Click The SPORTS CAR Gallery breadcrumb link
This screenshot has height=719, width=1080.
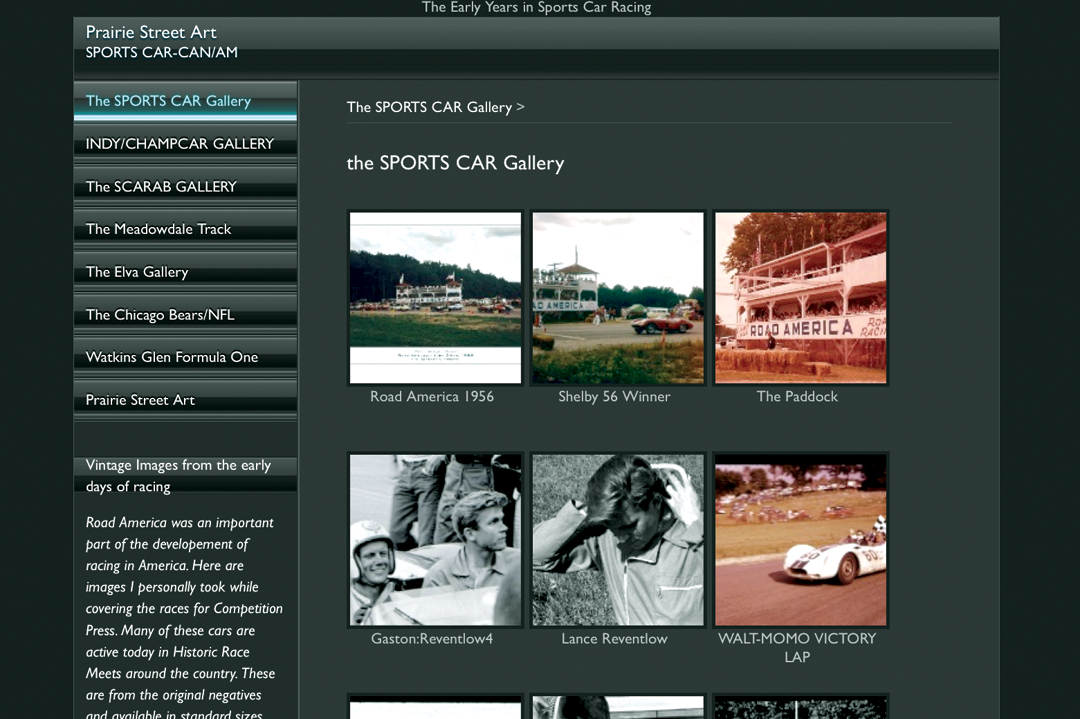tap(429, 107)
